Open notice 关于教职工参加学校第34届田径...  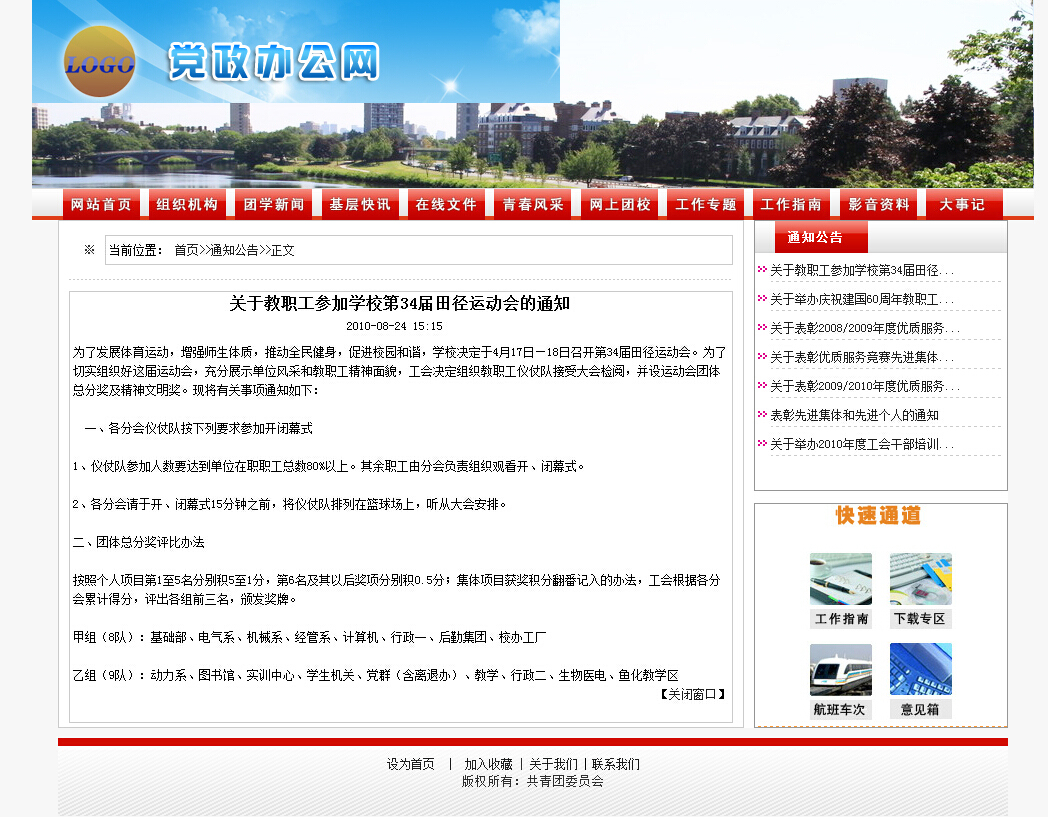pos(862,270)
